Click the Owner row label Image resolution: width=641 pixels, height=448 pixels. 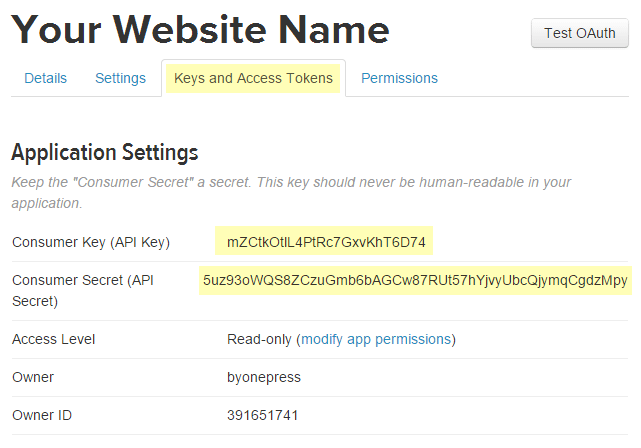click(x=33, y=377)
